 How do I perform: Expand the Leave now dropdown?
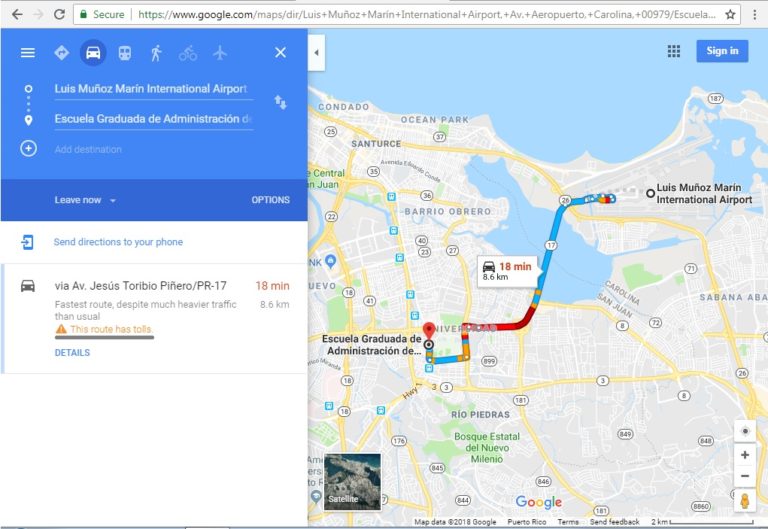click(x=85, y=200)
